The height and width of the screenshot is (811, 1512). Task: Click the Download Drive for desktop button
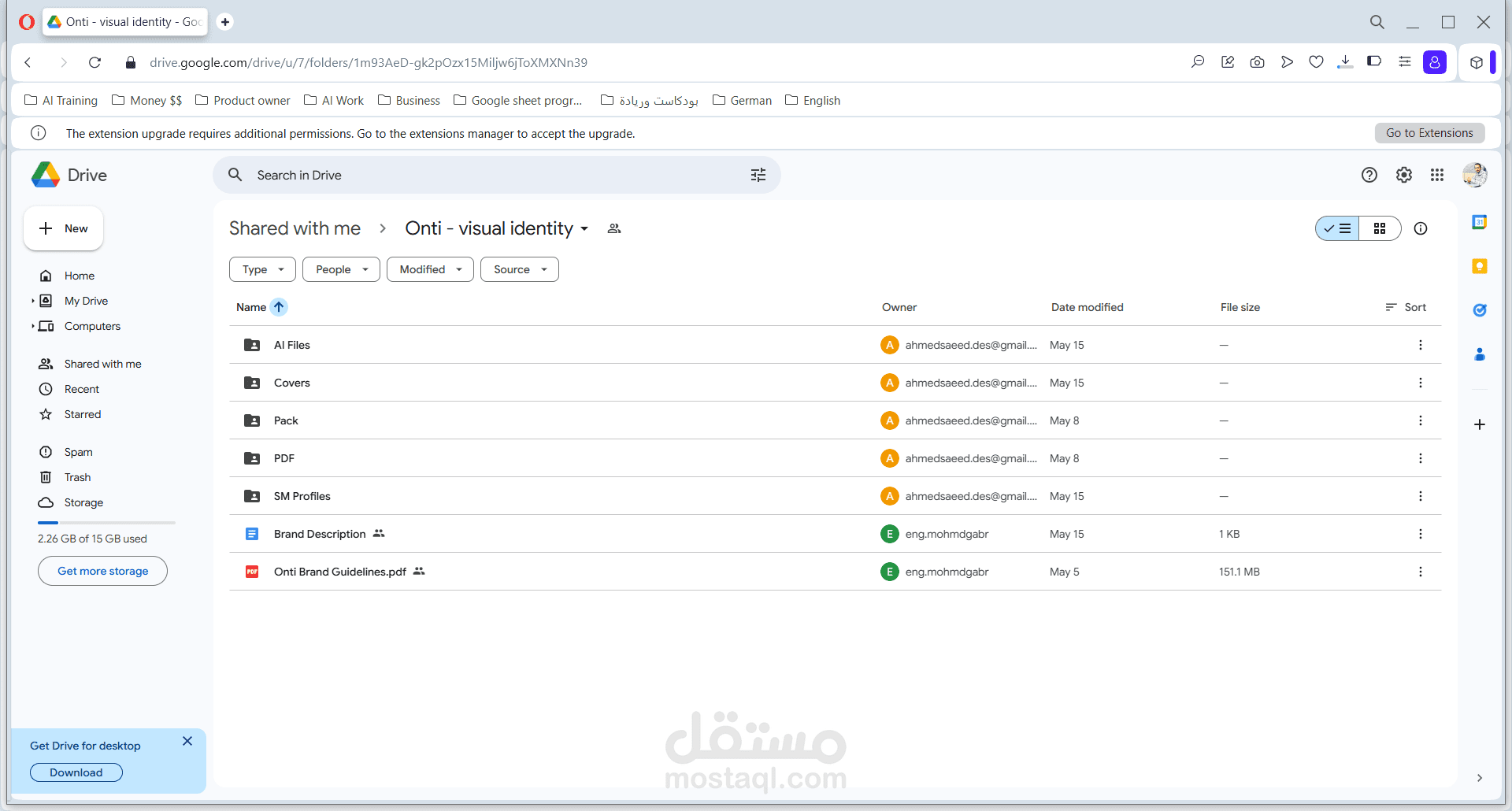point(76,772)
